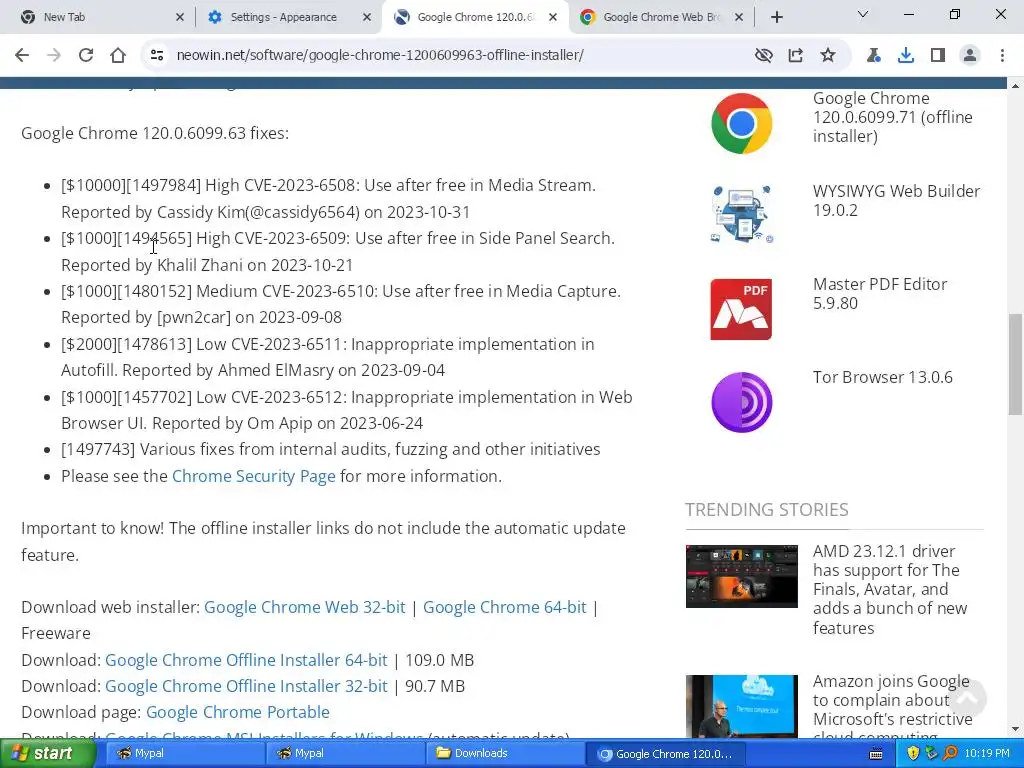Select the Google Chrome 120.0.6 neowin tab
Image resolution: width=1024 pixels, height=768 pixels.
(x=475, y=17)
